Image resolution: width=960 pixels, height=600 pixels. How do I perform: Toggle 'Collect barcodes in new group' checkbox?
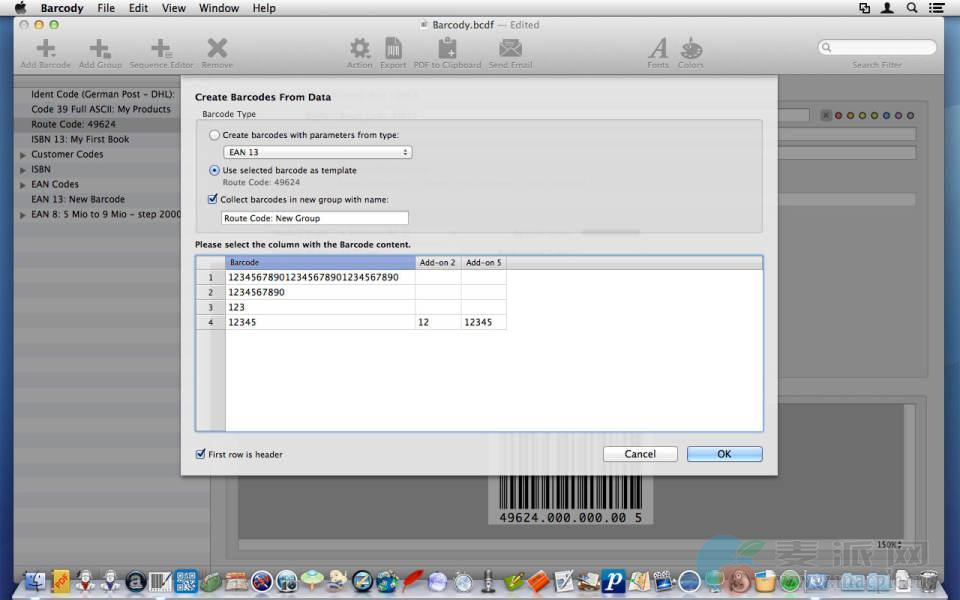213,199
